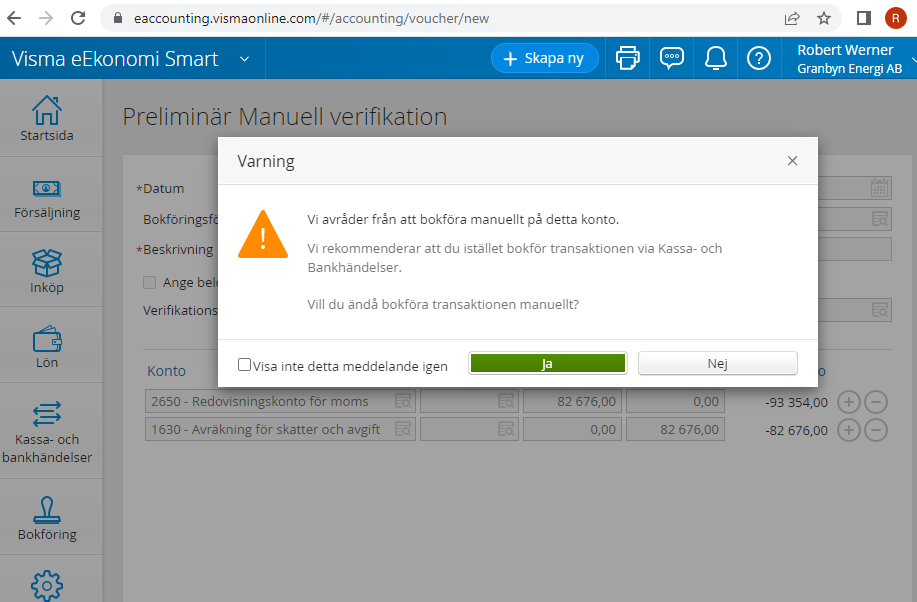Open the Robert Werner account menu
Image resolution: width=917 pixels, height=602 pixels.
[850, 59]
